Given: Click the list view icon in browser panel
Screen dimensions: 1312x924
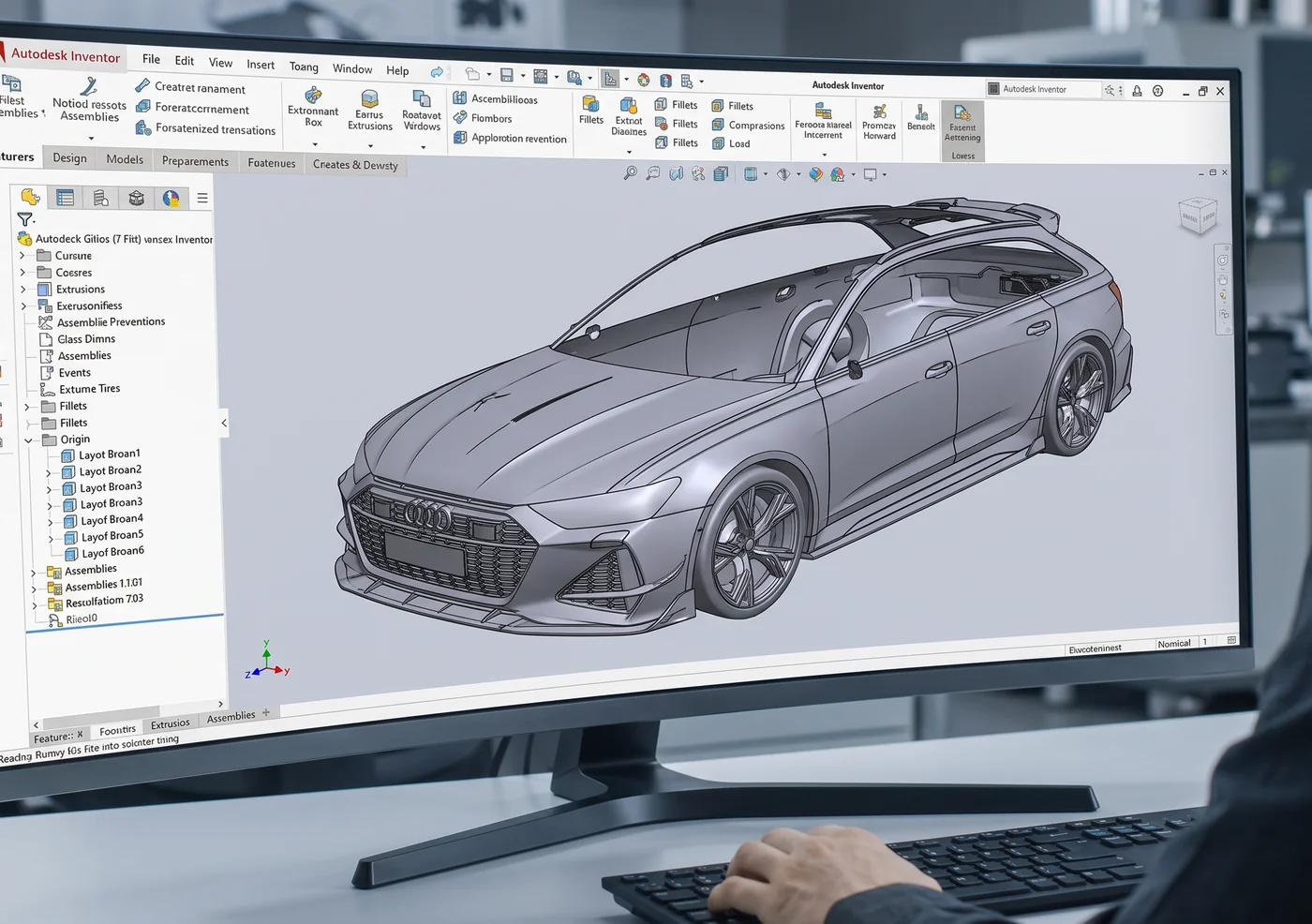Looking at the screenshot, I should point(65,197).
